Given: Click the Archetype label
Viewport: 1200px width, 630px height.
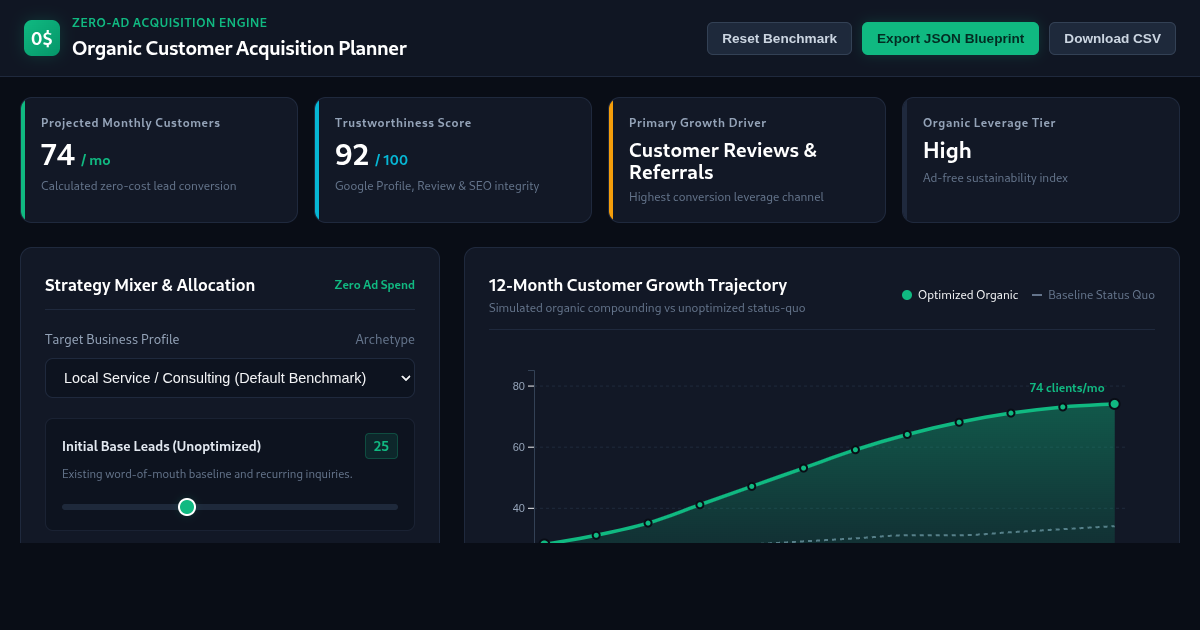Looking at the screenshot, I should [385, 339].
